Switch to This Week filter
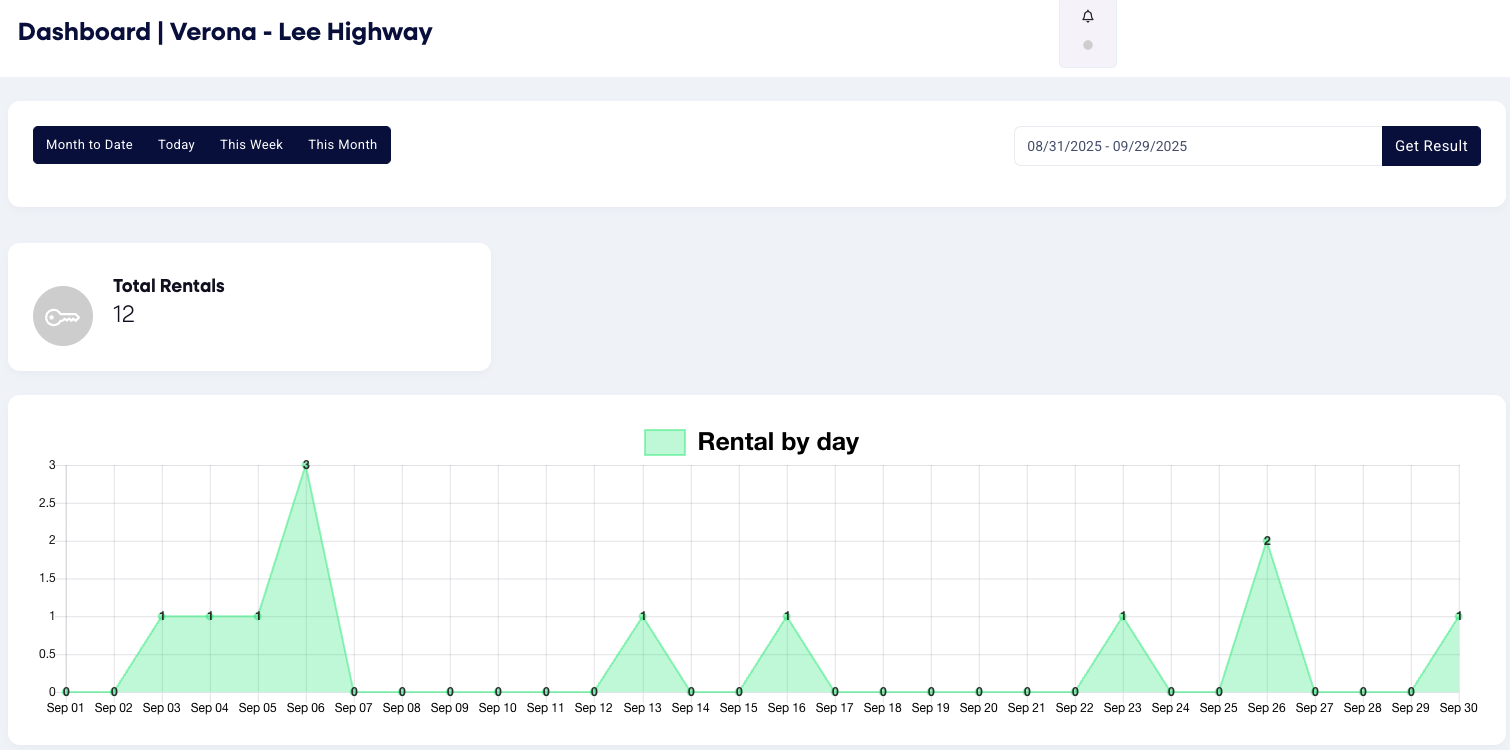This screenshot has width=1510, height=750. click(251, 145)
